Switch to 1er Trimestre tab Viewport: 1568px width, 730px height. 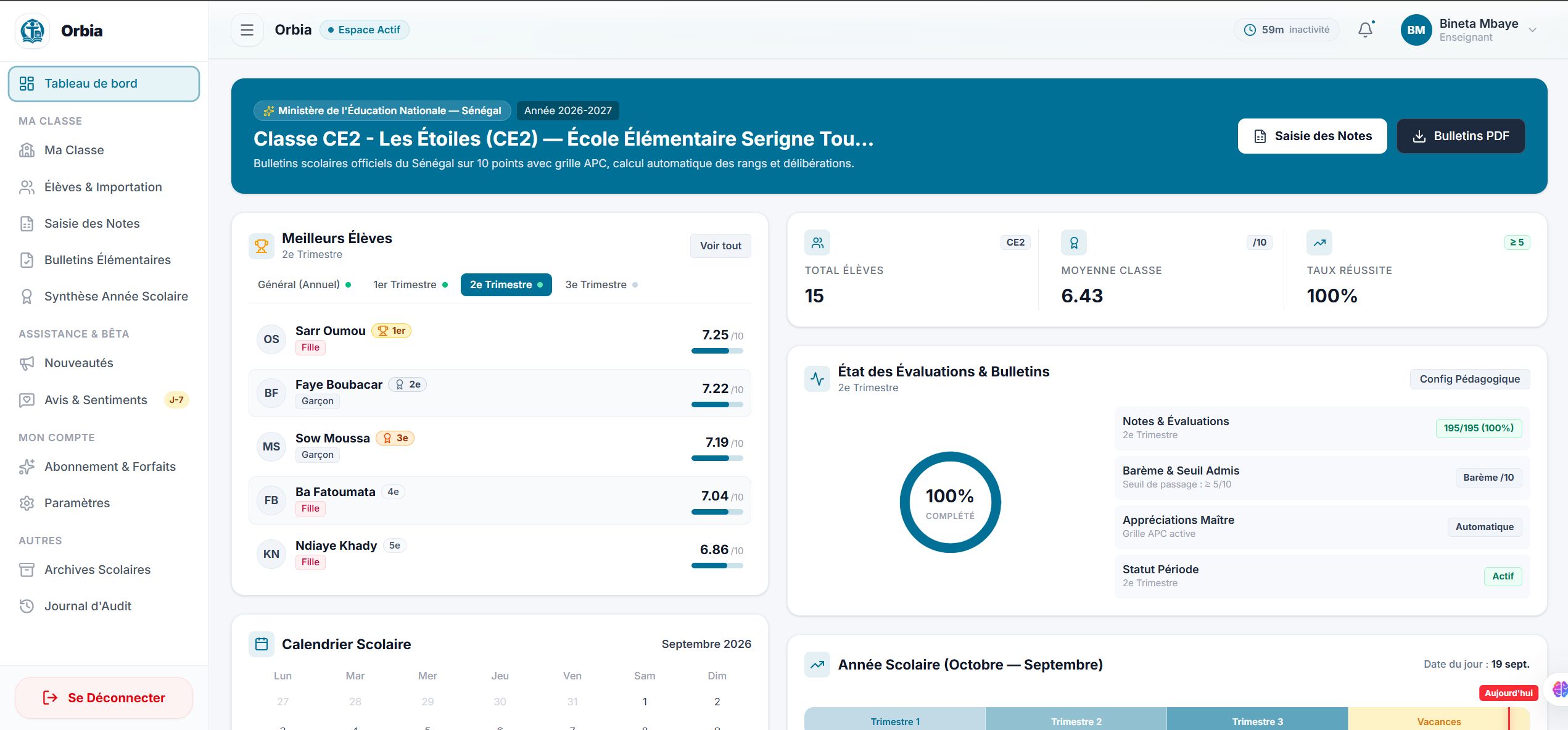[410, 284]
